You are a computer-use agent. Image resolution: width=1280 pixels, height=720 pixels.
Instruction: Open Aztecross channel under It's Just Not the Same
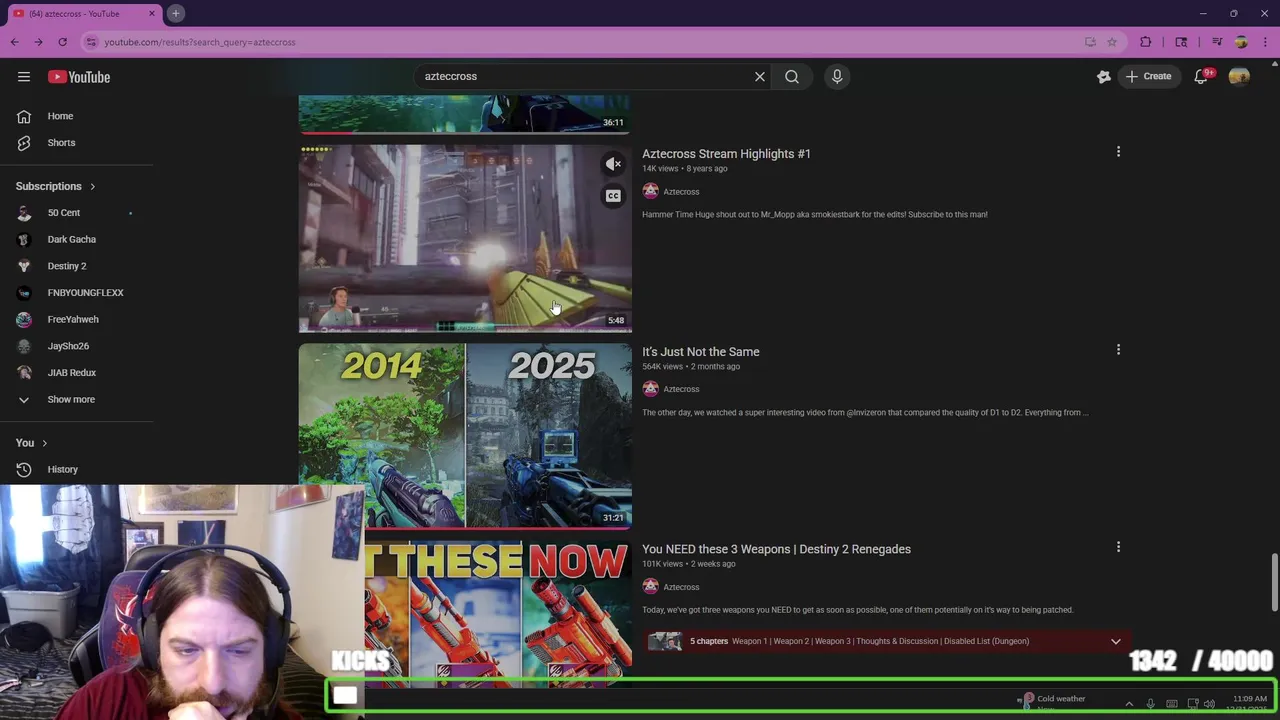click(681, 389)
